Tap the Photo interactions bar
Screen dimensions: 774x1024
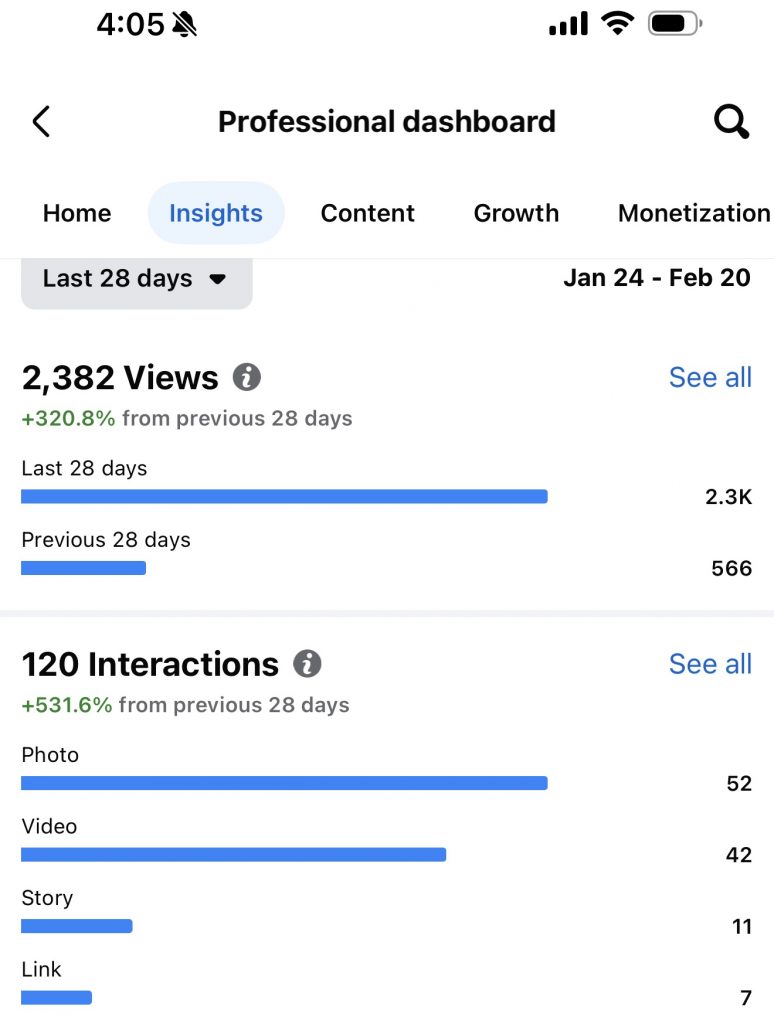[x=284, y=783]
